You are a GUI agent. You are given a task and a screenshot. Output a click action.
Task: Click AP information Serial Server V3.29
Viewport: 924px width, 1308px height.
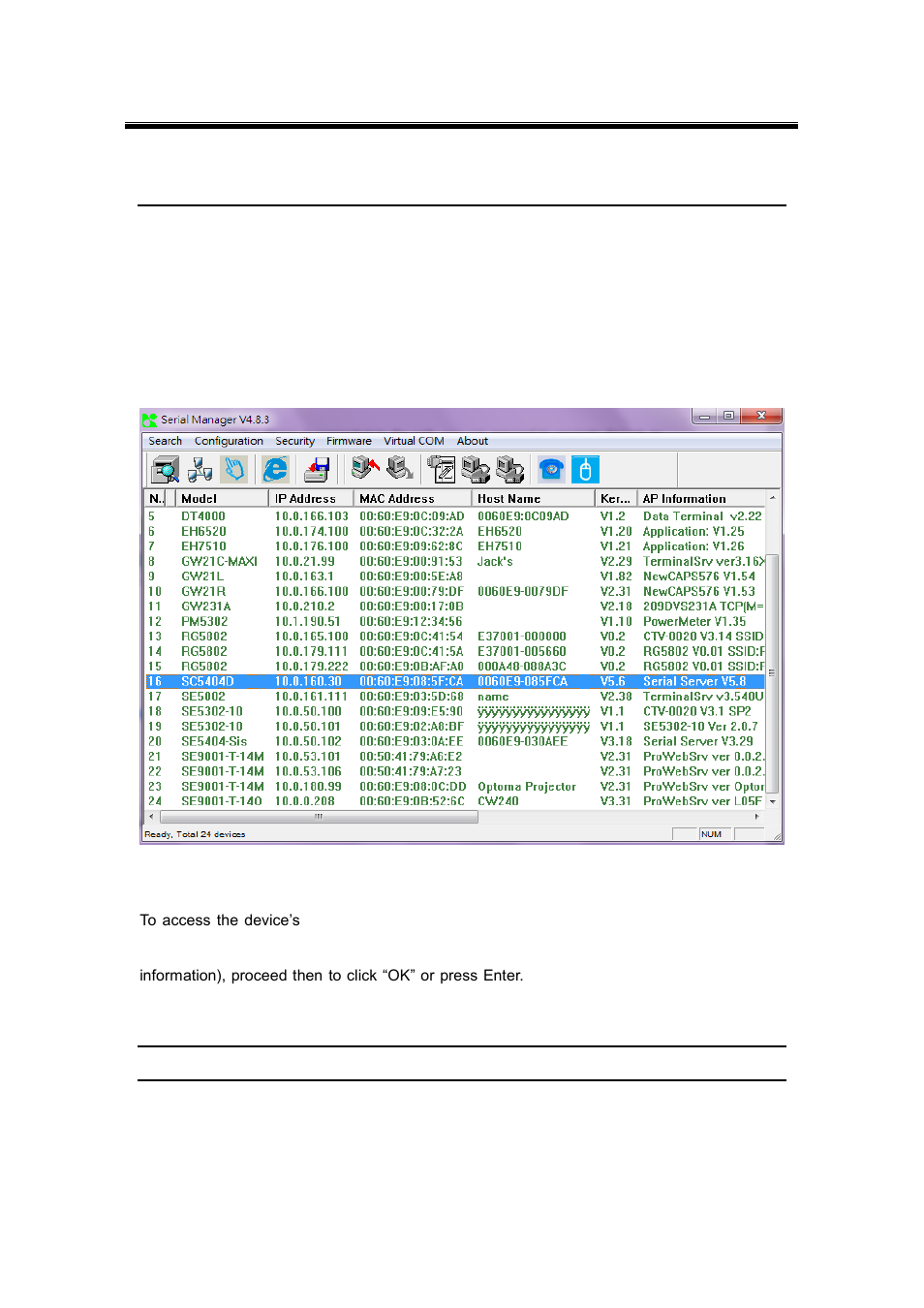point(698,741)
